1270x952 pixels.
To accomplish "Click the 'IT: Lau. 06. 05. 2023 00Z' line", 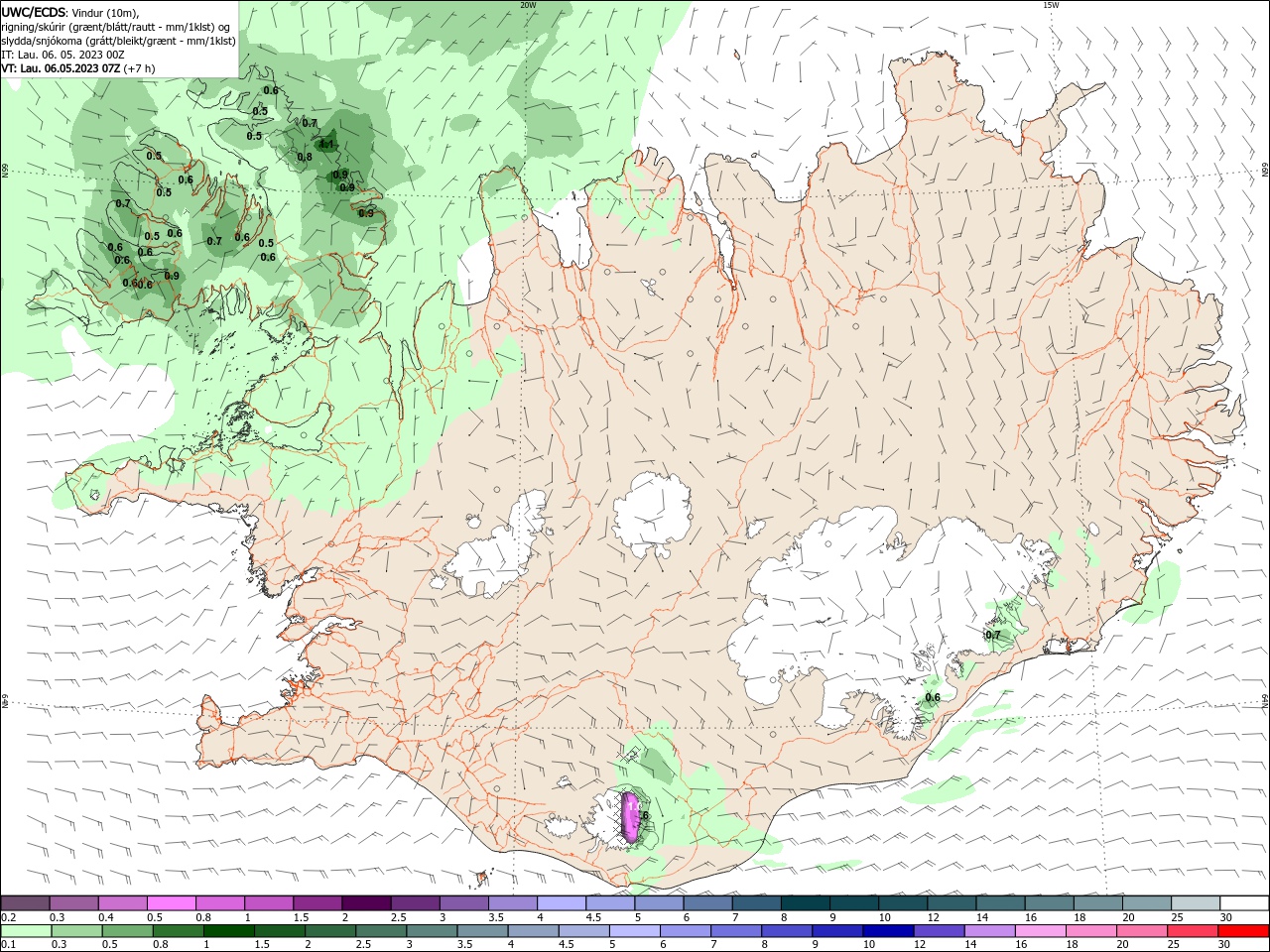I will [61, 55].
